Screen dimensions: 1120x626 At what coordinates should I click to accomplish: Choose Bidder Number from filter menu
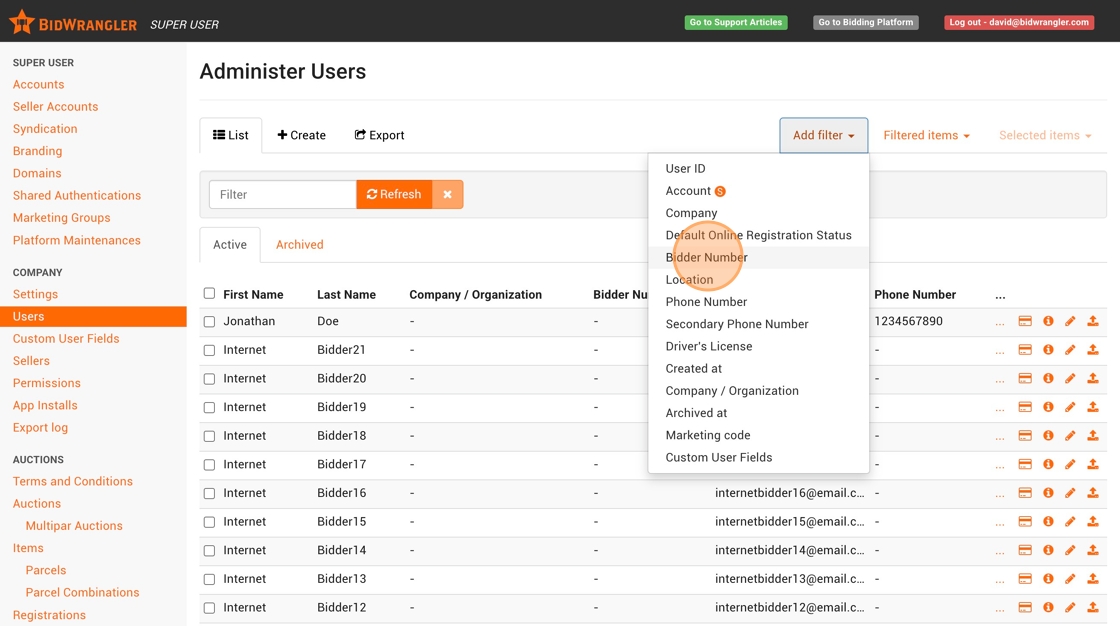coord(706,257)
